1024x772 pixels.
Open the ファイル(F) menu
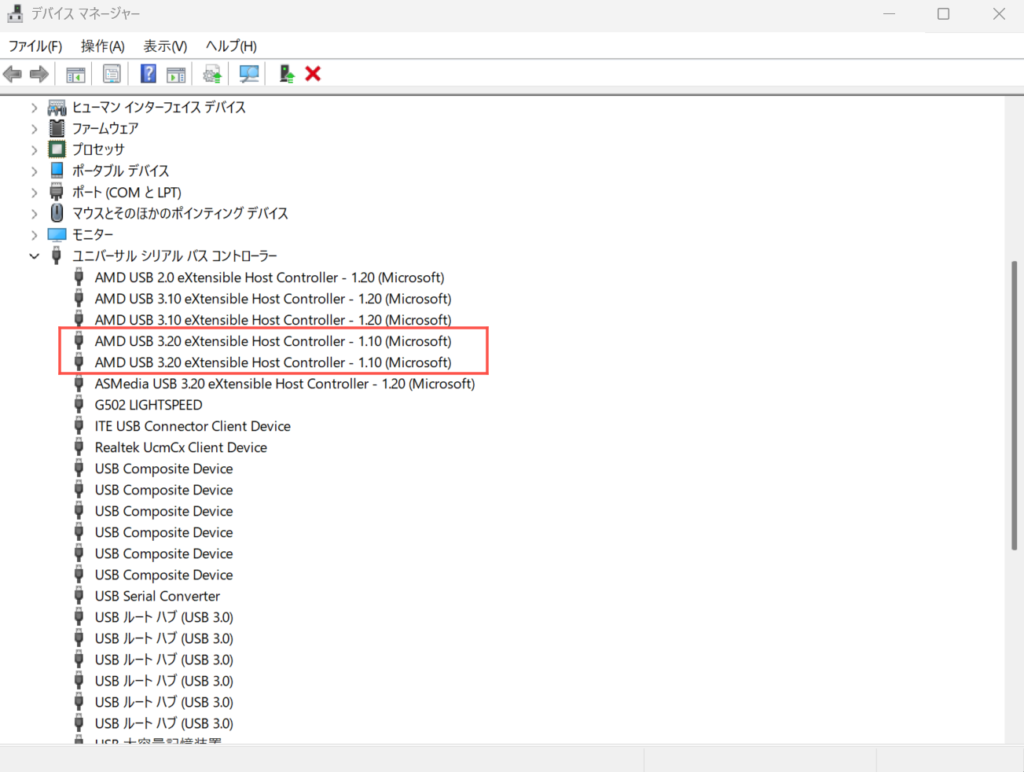click(35, 46)
